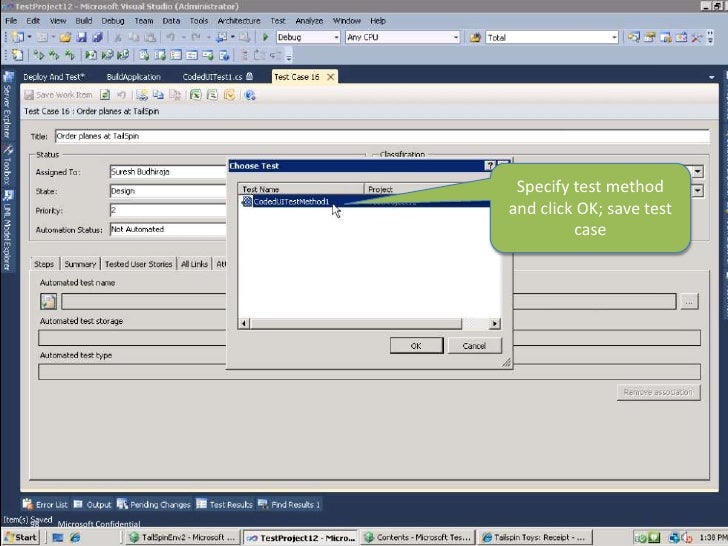Open the UML Model Explorer side panel
The image size is (728, 546).
(7, 230)
